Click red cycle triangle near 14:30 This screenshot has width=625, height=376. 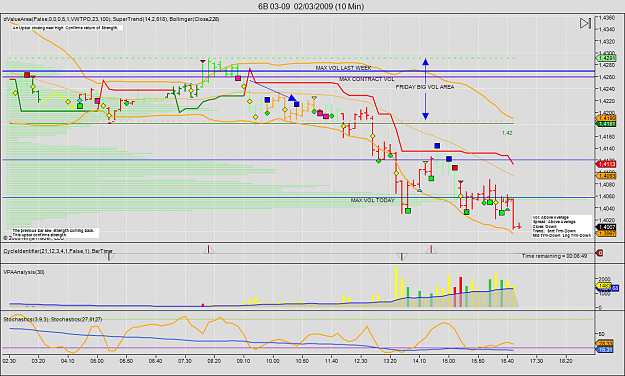[431, 250]
